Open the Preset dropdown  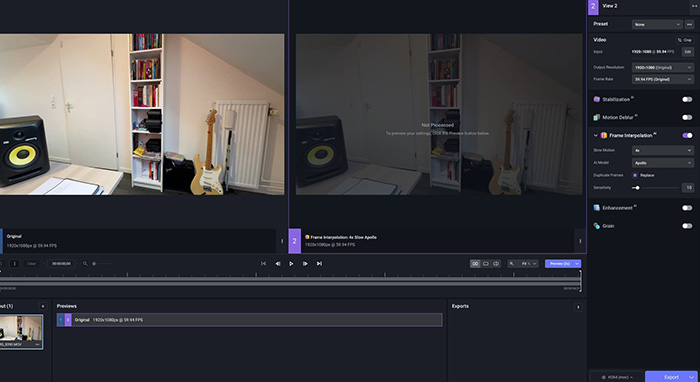[x=657, y=24]
